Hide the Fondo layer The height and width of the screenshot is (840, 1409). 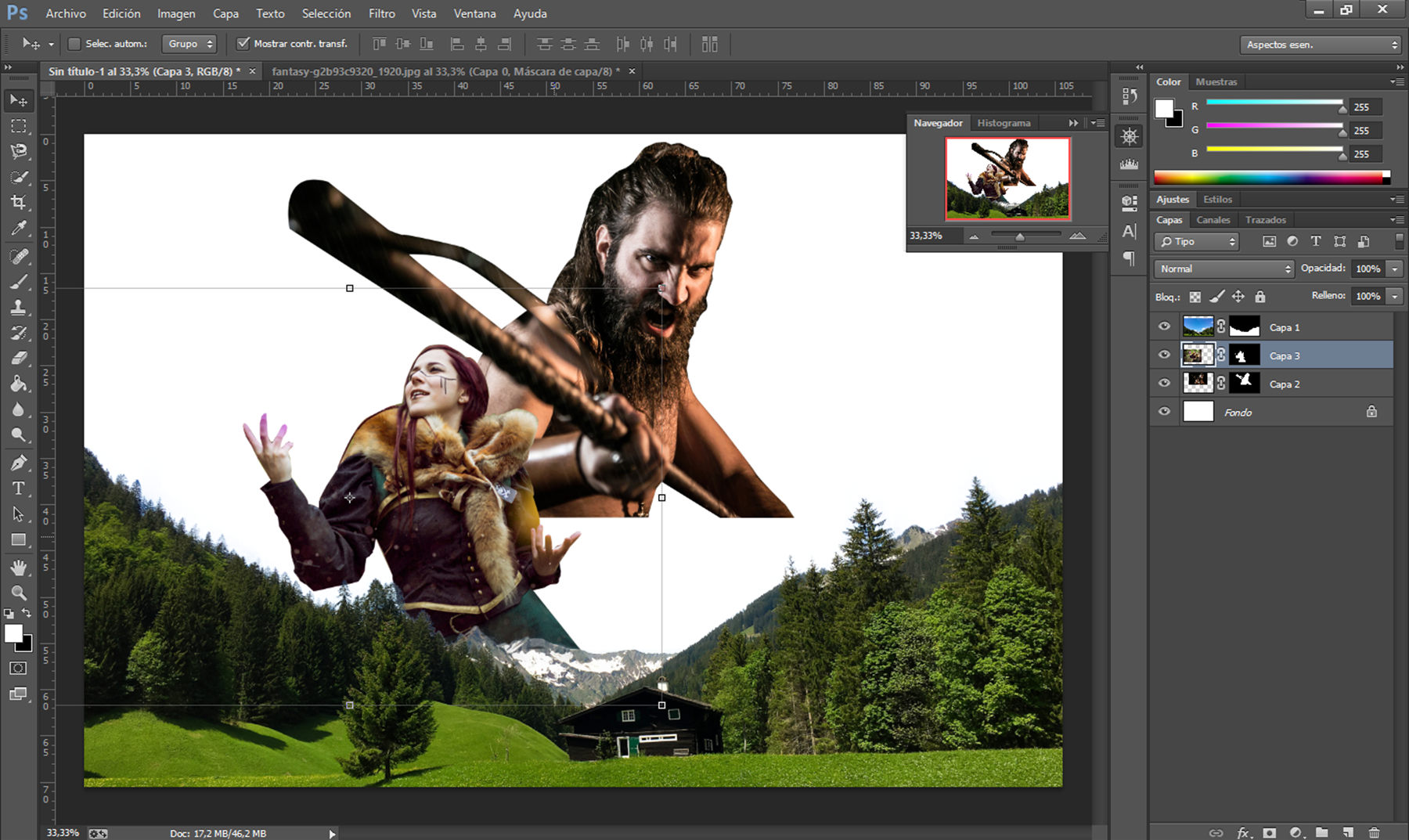pyautogui.click(x=1164, y=411)
